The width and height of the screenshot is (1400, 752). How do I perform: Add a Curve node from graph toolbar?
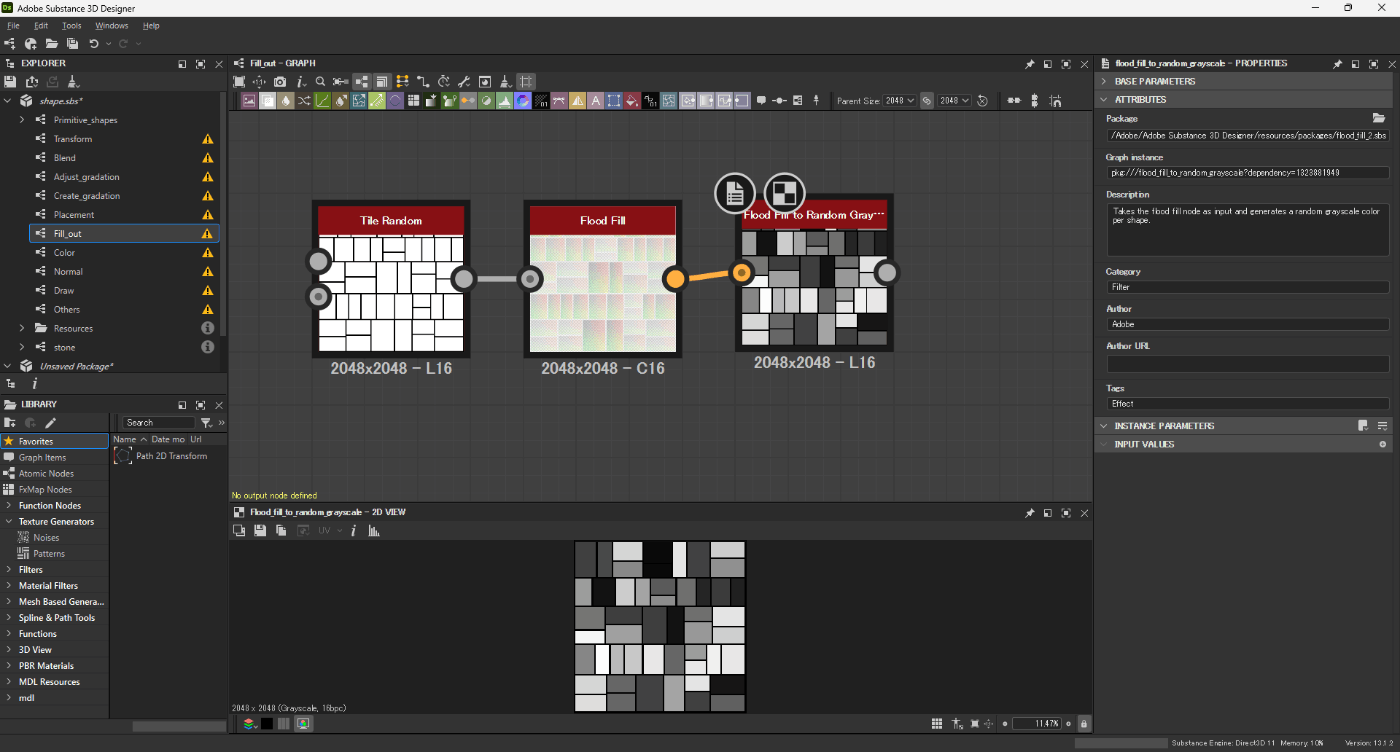click(x=323, y=100)
